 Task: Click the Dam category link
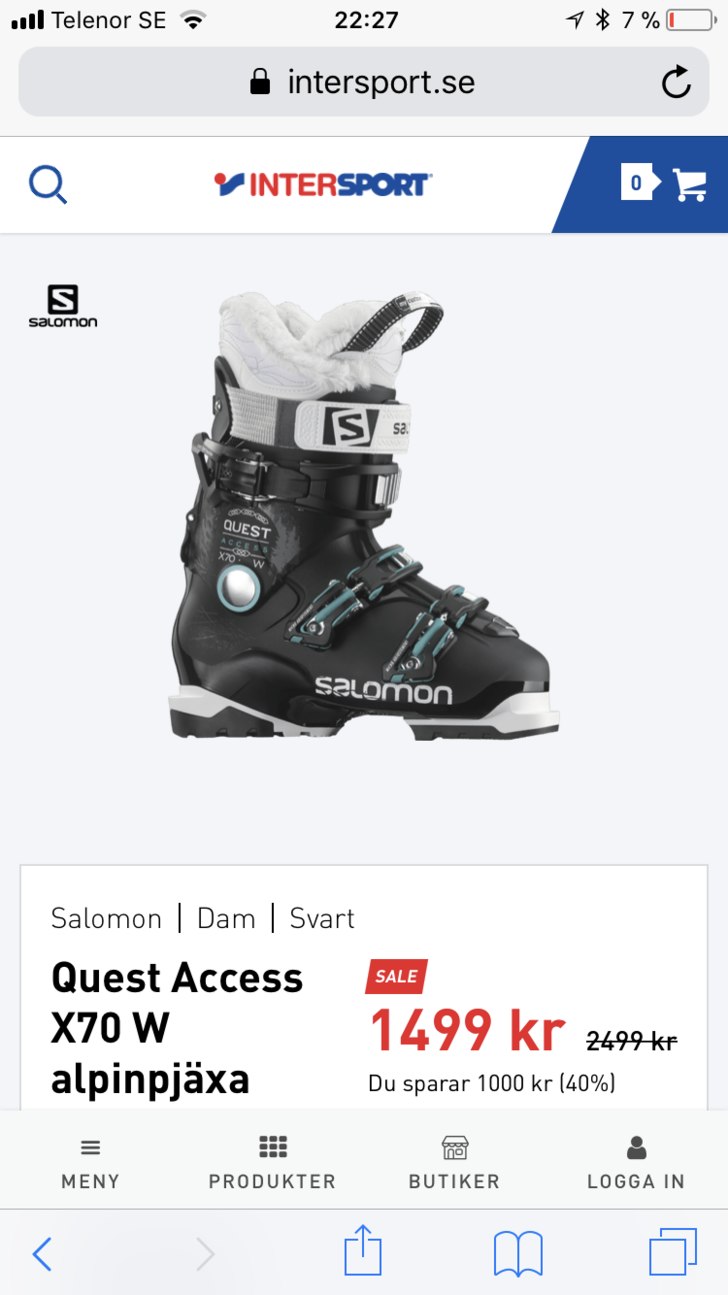click(x=226, y=918)
